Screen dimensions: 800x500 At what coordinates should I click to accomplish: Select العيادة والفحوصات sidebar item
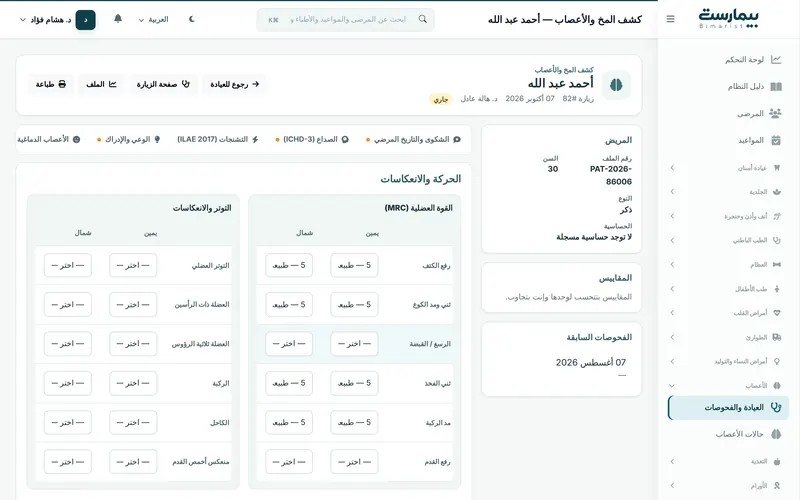728,408
